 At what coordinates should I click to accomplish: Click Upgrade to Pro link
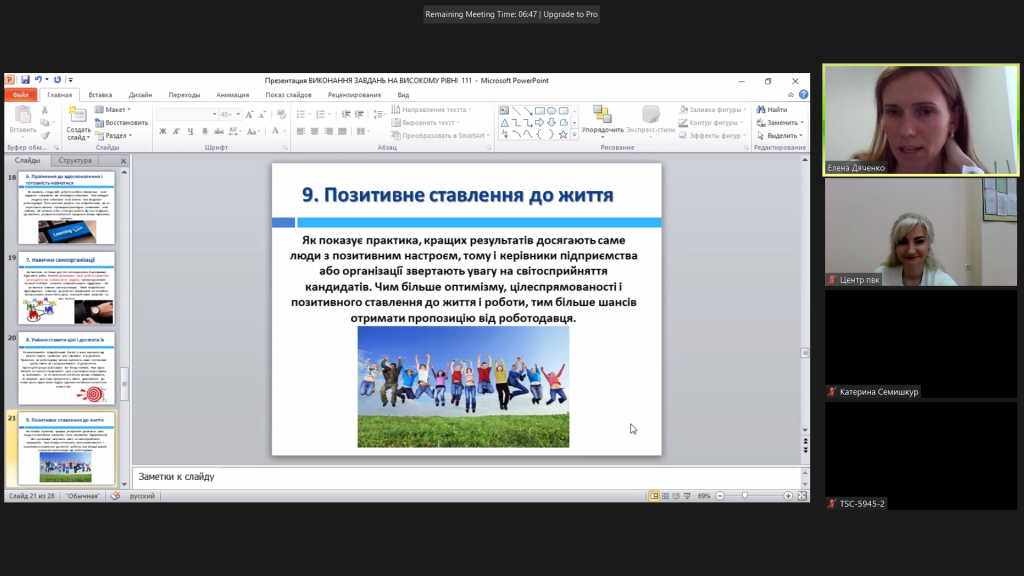(572, 14)
